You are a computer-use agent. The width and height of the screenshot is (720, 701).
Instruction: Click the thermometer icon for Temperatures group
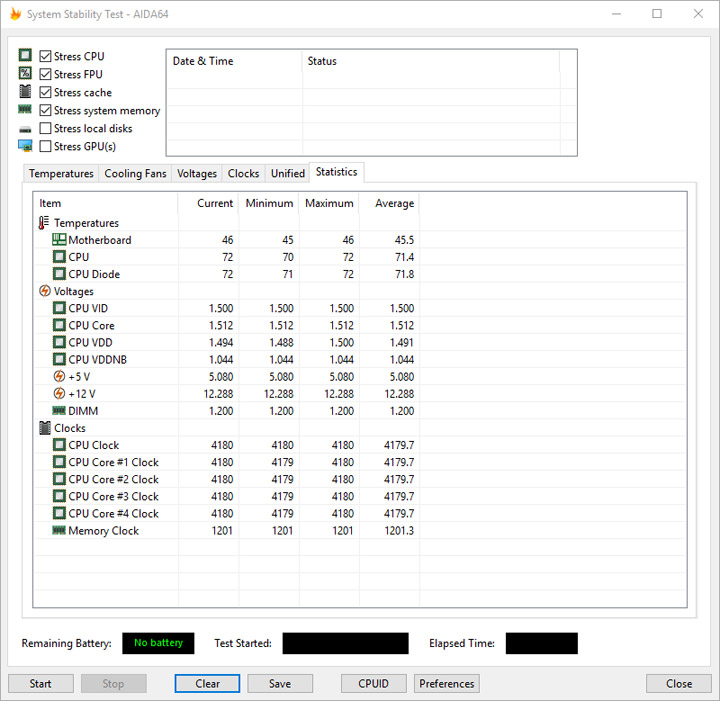pyautogui.click(x=44, y=223)
